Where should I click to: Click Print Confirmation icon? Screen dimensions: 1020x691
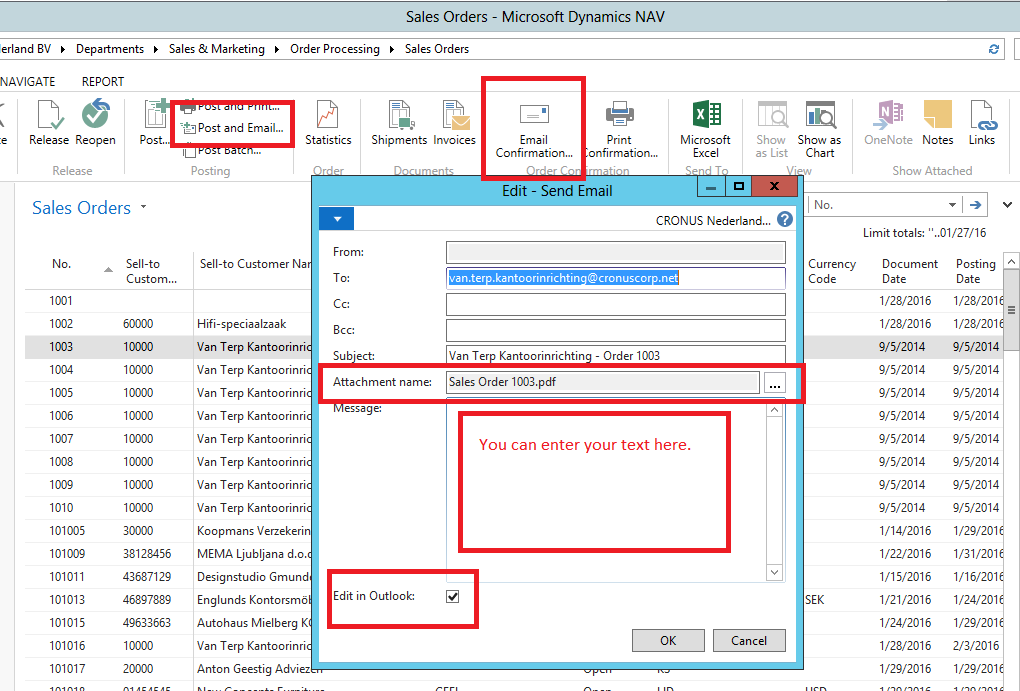[x=619, y=130]
